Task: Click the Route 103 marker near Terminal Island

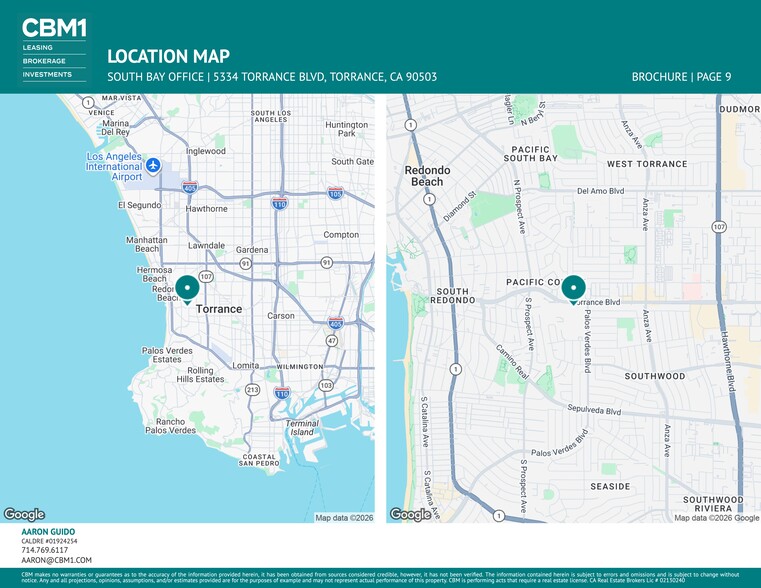Action: coord(325,385)
